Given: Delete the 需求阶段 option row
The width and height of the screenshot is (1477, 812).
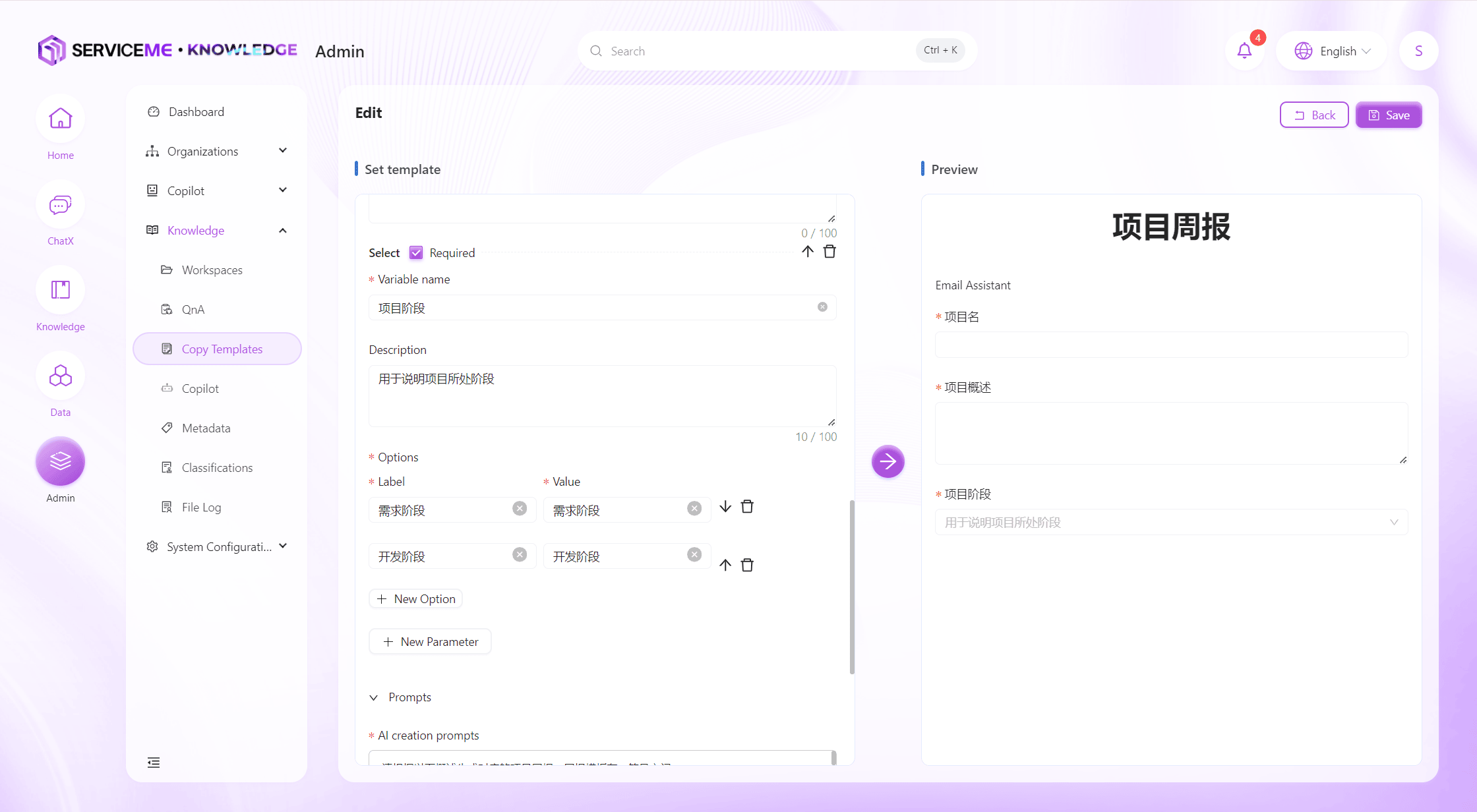Looking at the screenshot, I should pyautogui.click(x=747, y=507).
